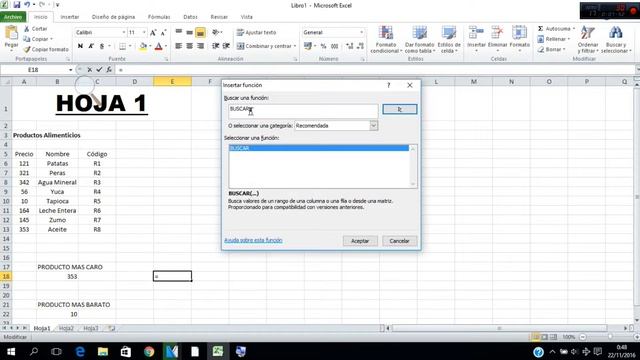Switch to the Hoja3 sheet tab
Screen dimensions: 640x360
(x=91, y=328)
